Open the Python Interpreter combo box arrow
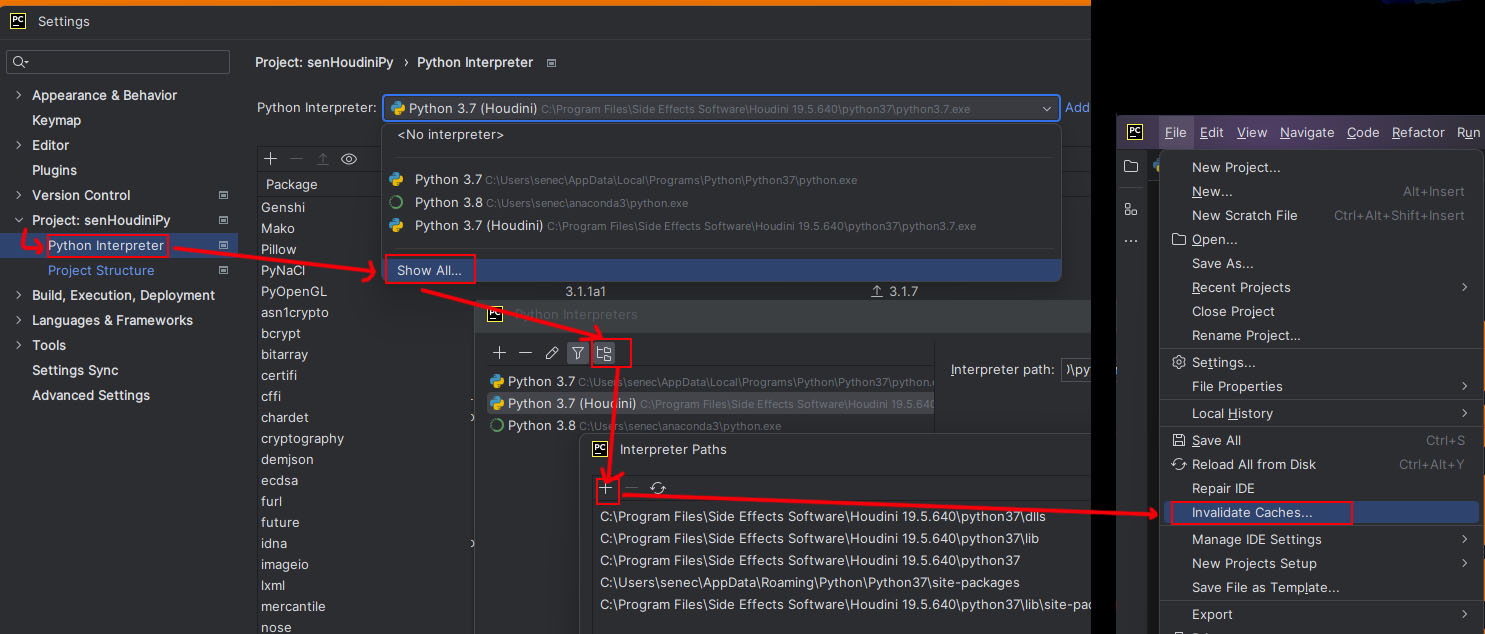The height and width of the screenshot is (634, 1485). (x=1047, y=108)
